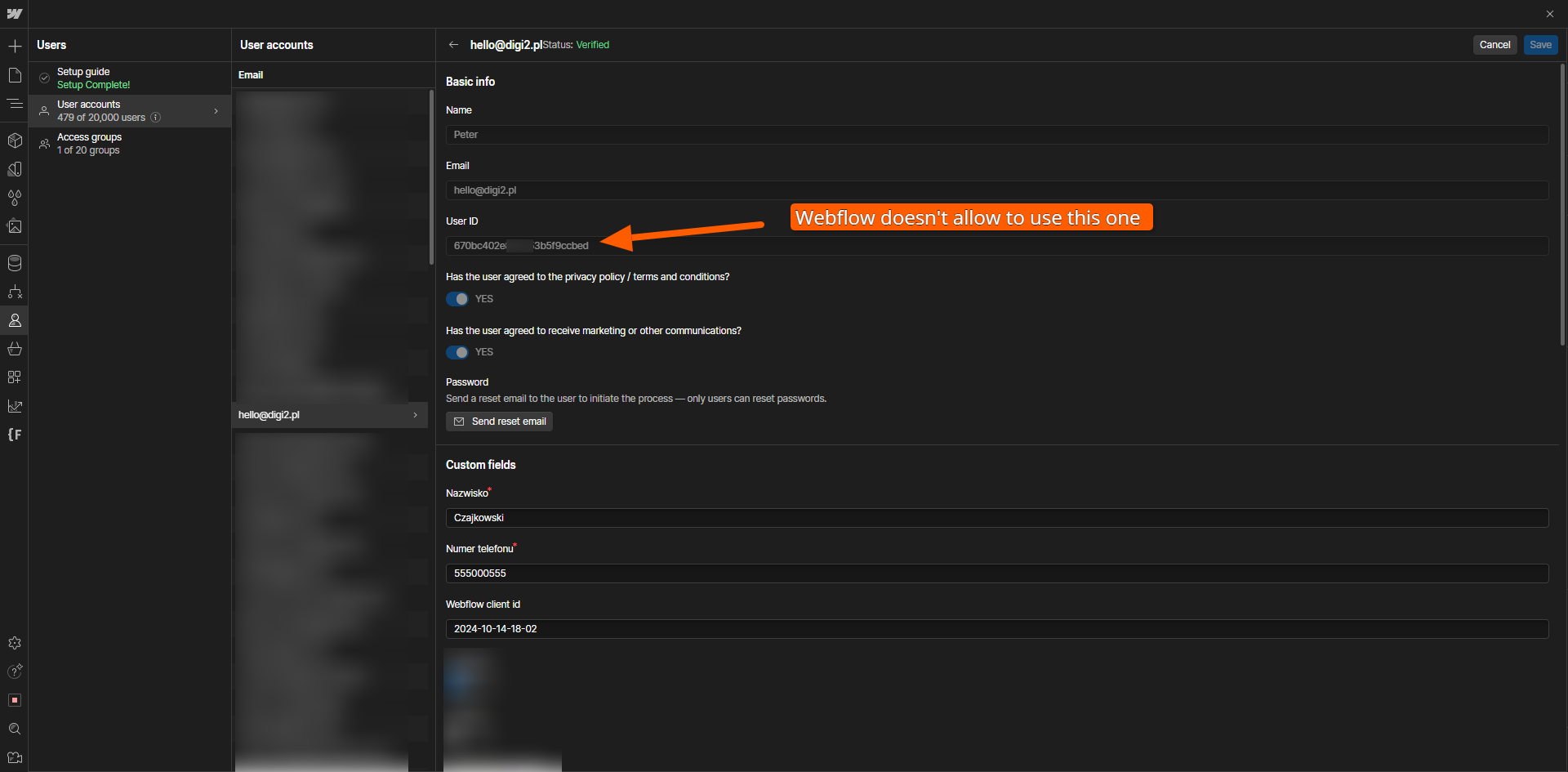Click the '479 of 20,000 users' text
The width and height of the screenshot is (1568, 772).
[x=101, y=118]
